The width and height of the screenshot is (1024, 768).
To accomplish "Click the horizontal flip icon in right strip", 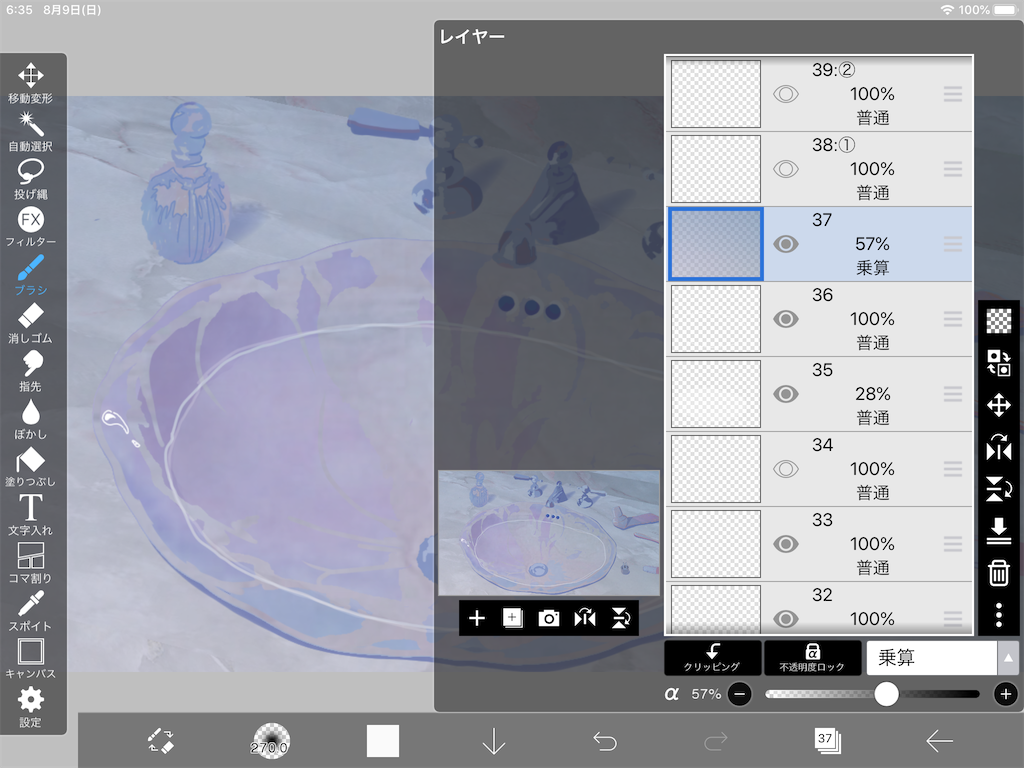I will tap(999, 447).
